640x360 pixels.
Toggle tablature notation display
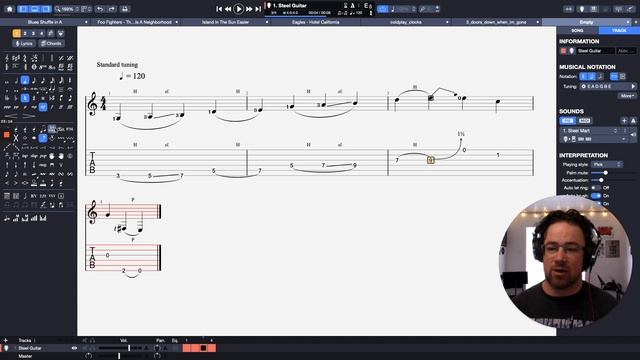(591, 76)
